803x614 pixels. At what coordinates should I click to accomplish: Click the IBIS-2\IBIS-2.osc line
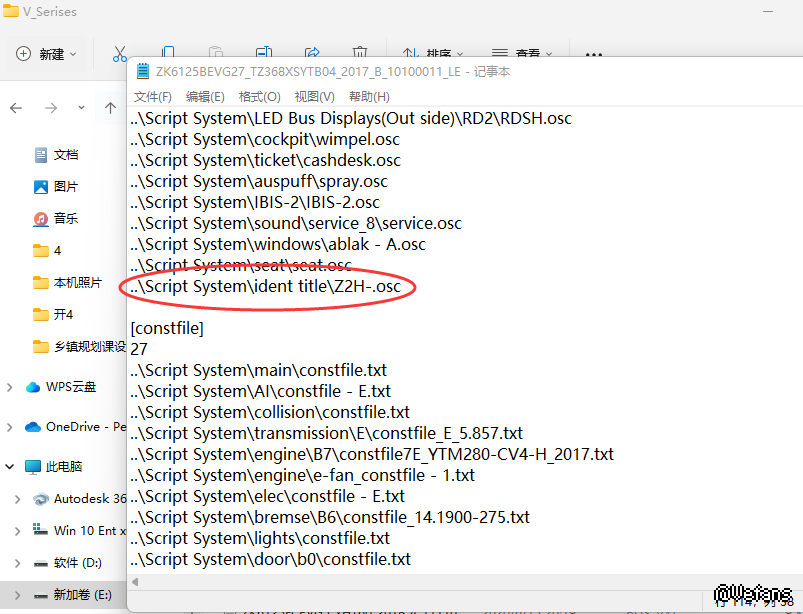[x=255, y=202]
